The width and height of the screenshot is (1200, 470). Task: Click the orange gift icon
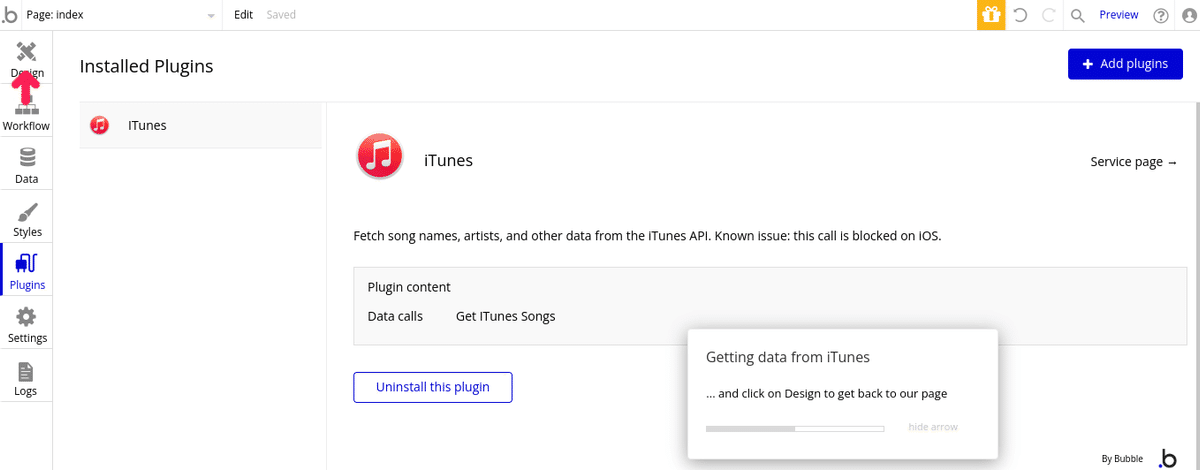(991, 15)
